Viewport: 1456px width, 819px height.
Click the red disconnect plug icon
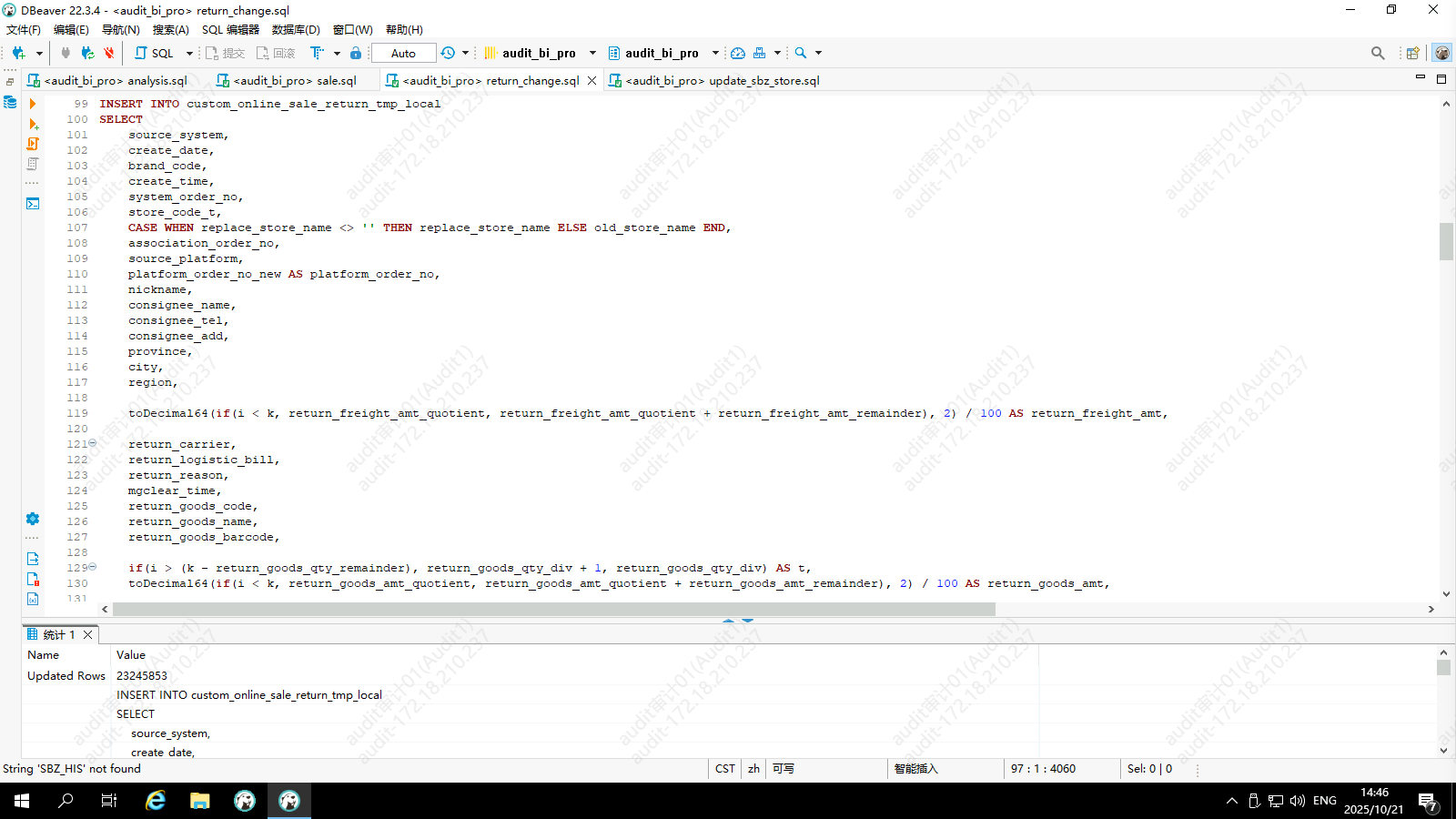109,53
